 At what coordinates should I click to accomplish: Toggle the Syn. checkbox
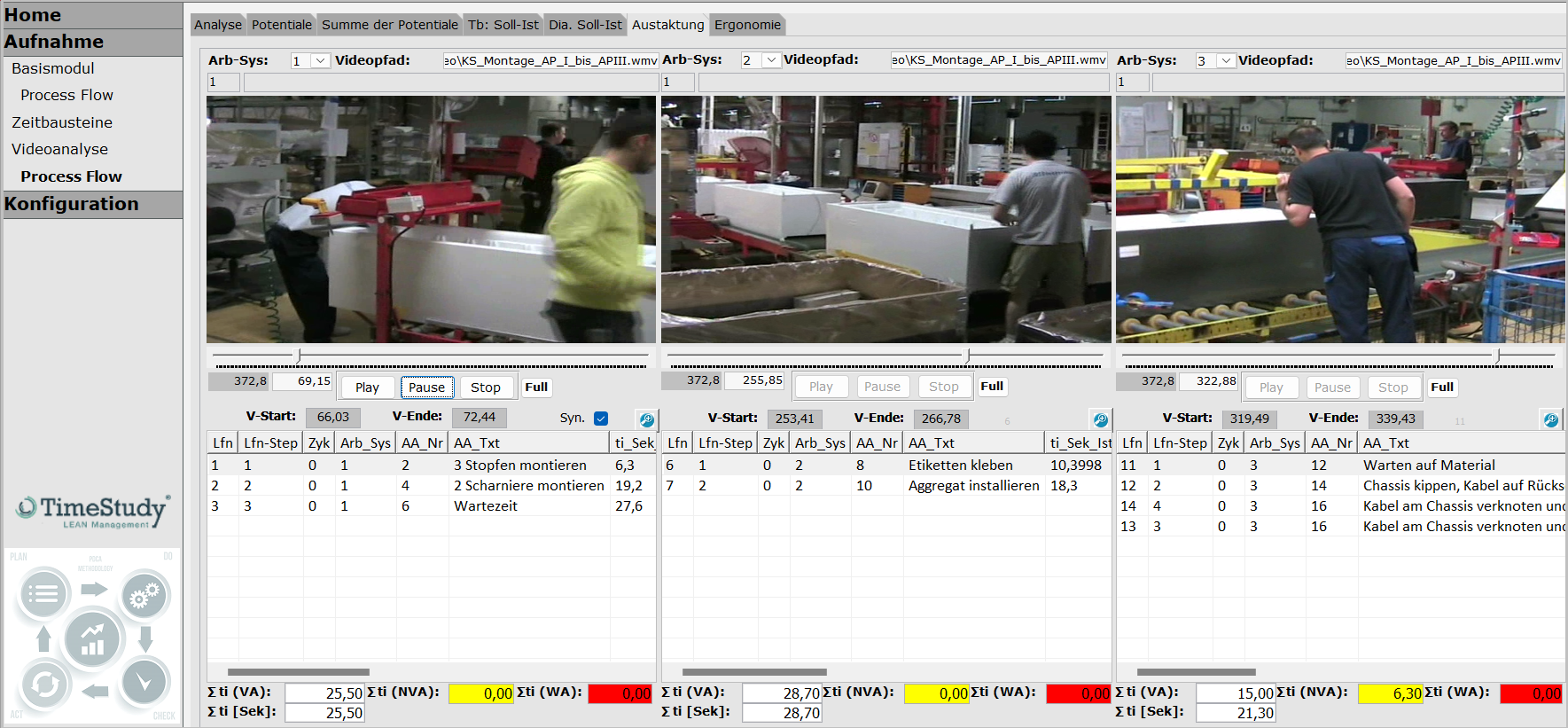pos(601,419)
